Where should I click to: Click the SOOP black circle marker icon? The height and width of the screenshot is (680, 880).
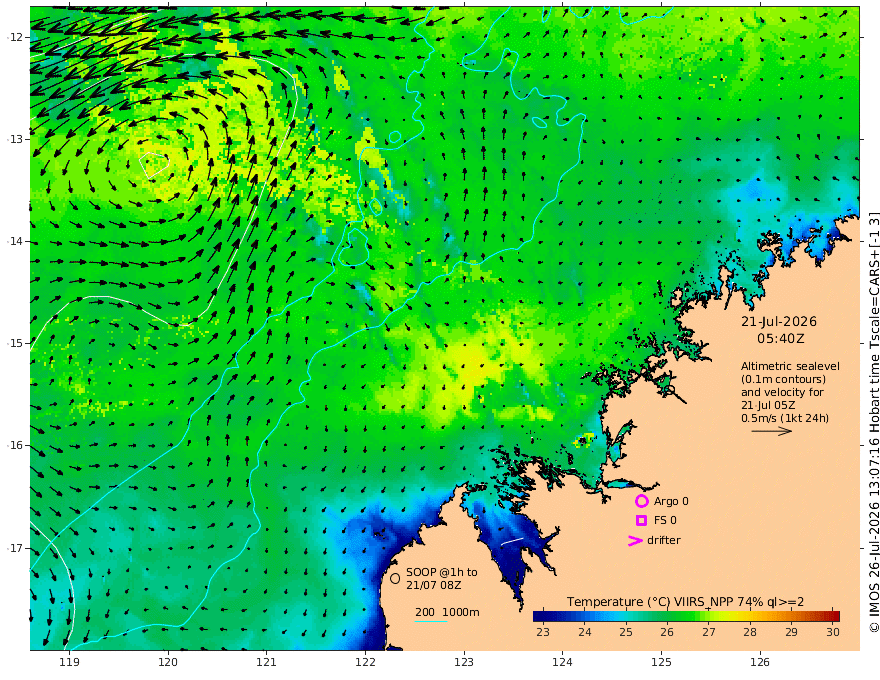point(395,578)
